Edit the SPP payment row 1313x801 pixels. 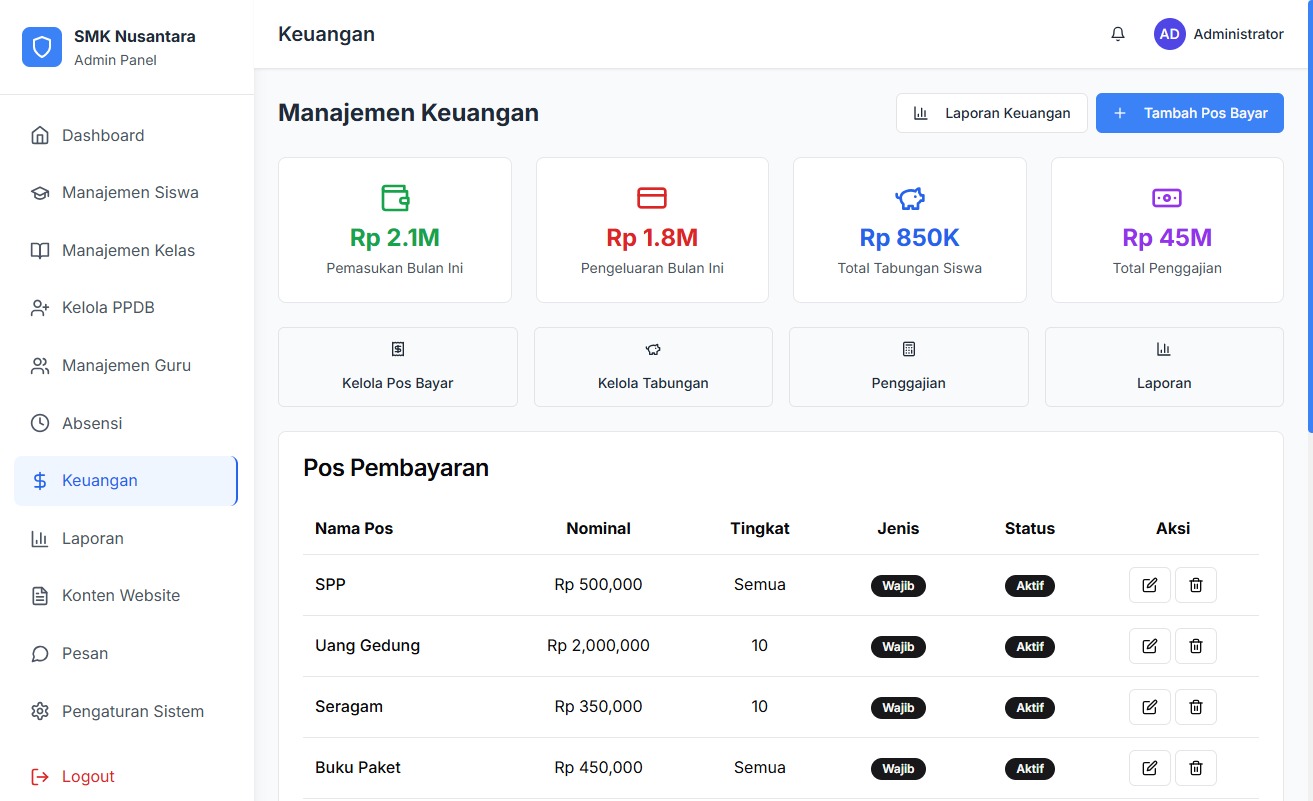pyautogui.click(x=1149, y=585)
